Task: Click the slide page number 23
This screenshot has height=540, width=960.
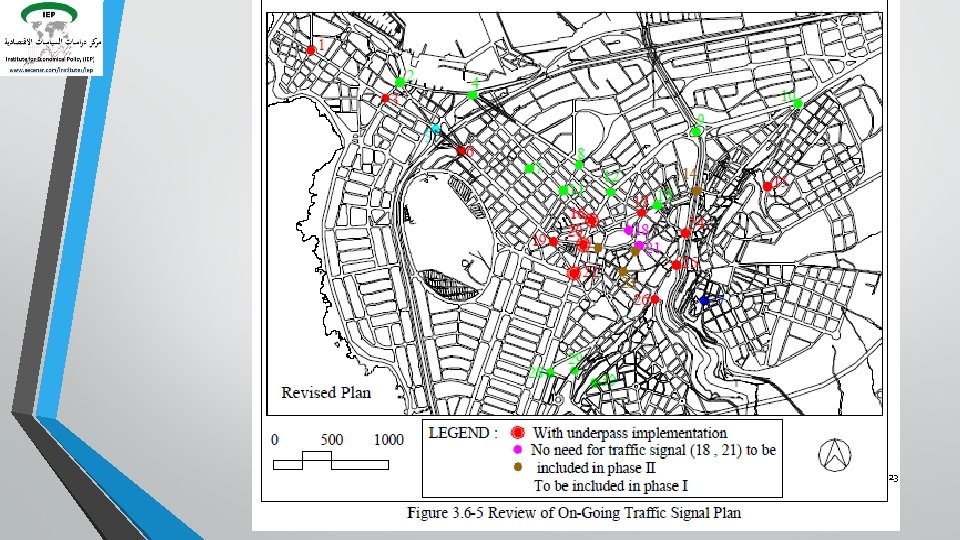Action: [x=893, y=478]
